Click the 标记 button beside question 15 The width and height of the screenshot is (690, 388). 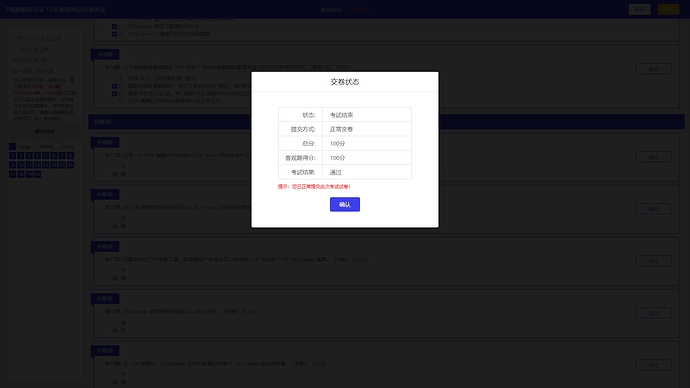tap(653, 157)
